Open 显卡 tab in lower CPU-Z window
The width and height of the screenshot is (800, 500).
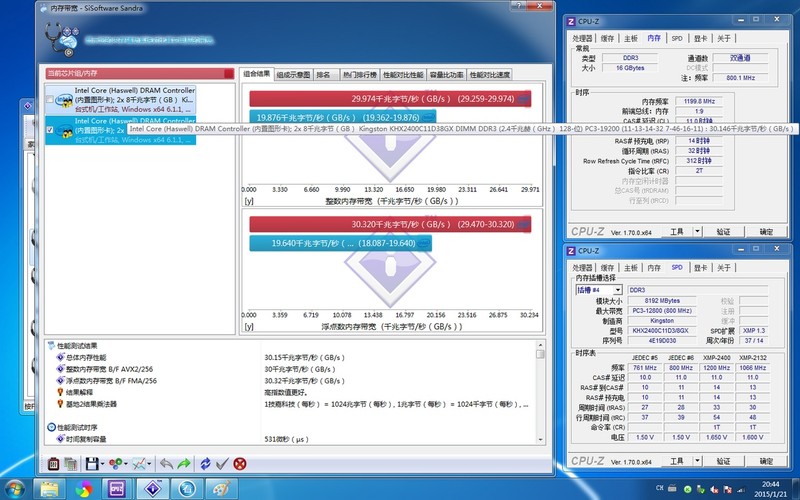(x=701, y=268)
